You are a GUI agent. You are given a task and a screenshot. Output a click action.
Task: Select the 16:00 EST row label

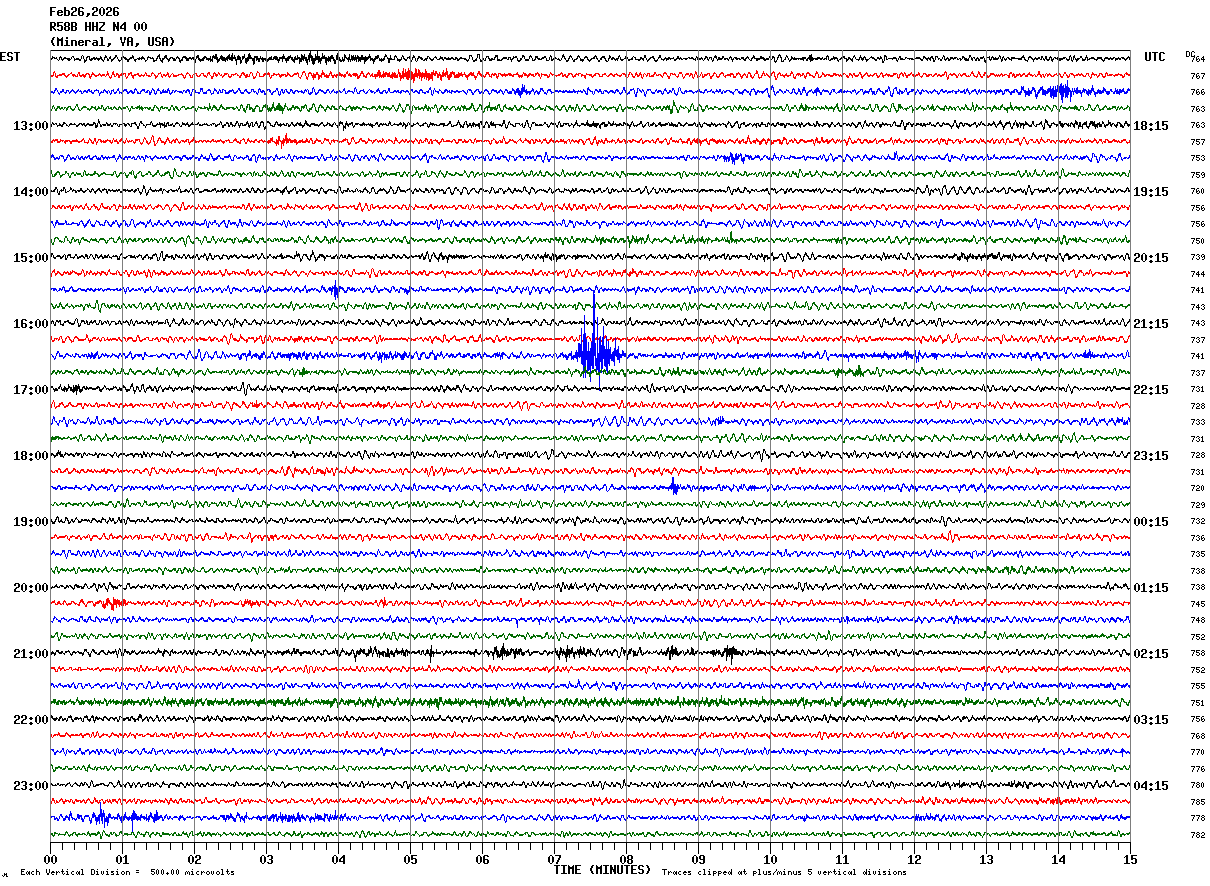(x=30, y=324)
